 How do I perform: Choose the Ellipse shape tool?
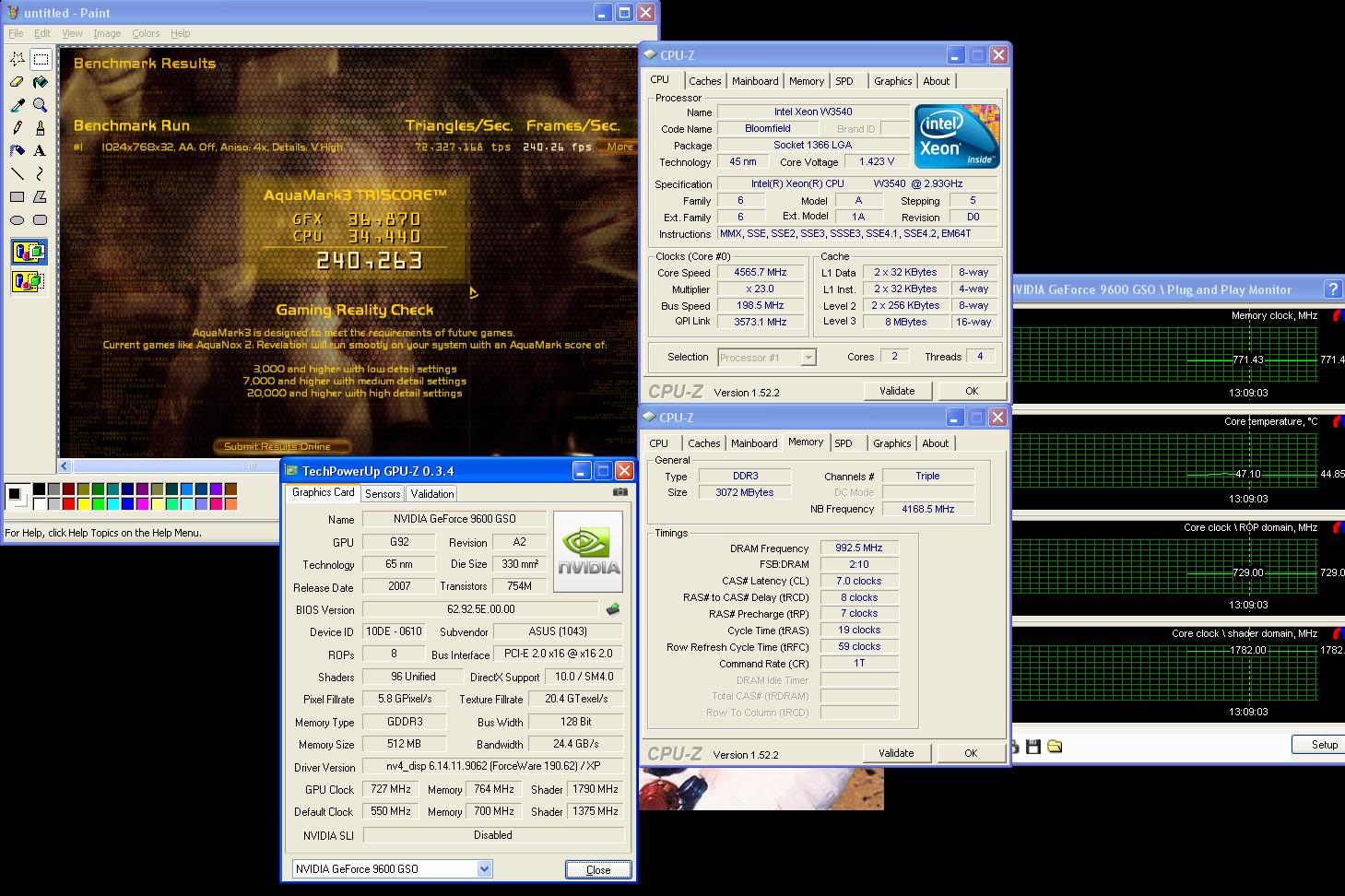point(18,219)
